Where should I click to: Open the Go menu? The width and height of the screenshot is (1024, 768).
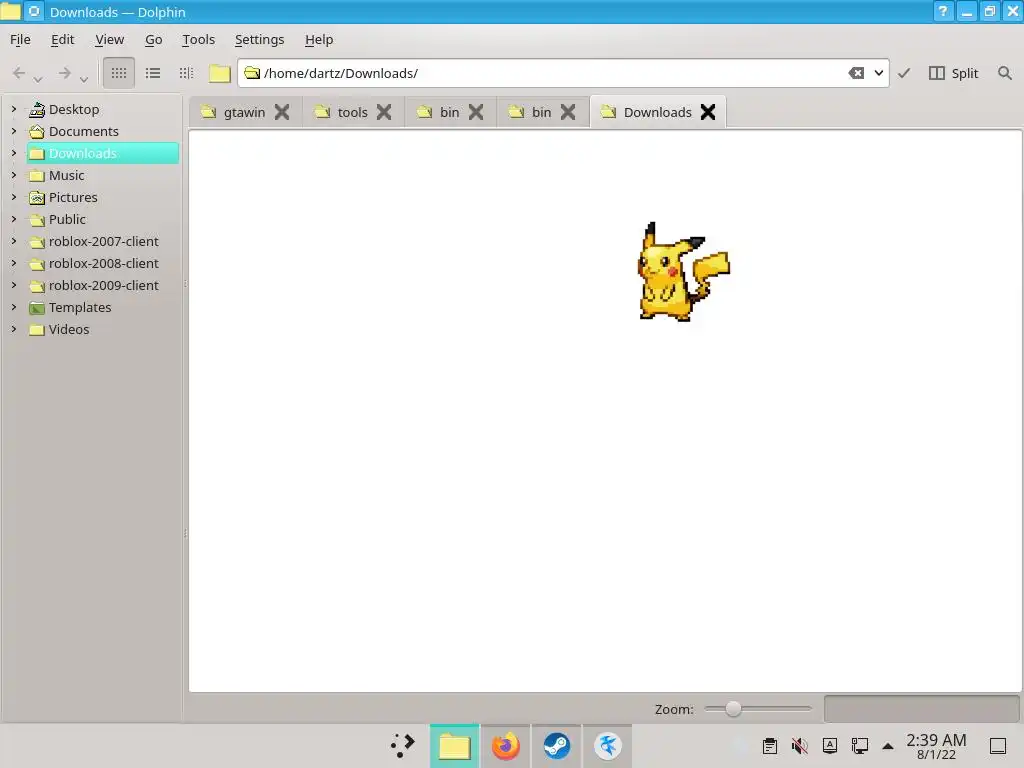point(153,40)
